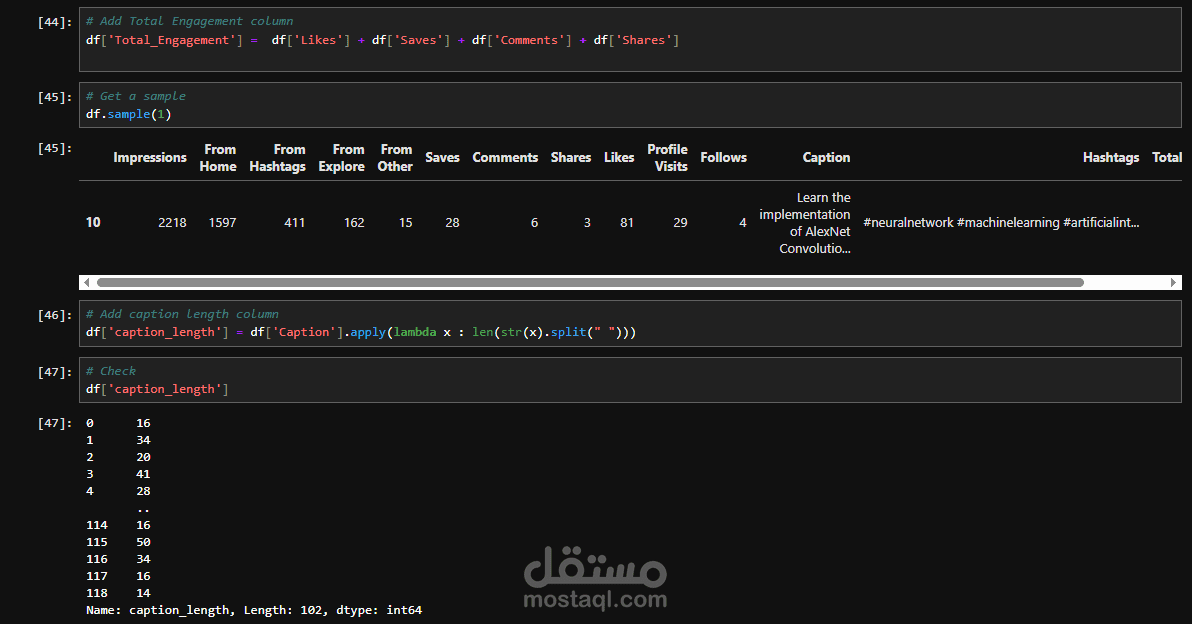Image resolution: width=1192 pixels, height=624 pixels.
Task: Select the output prompt [47]: beside the series output
Action: 55,423
